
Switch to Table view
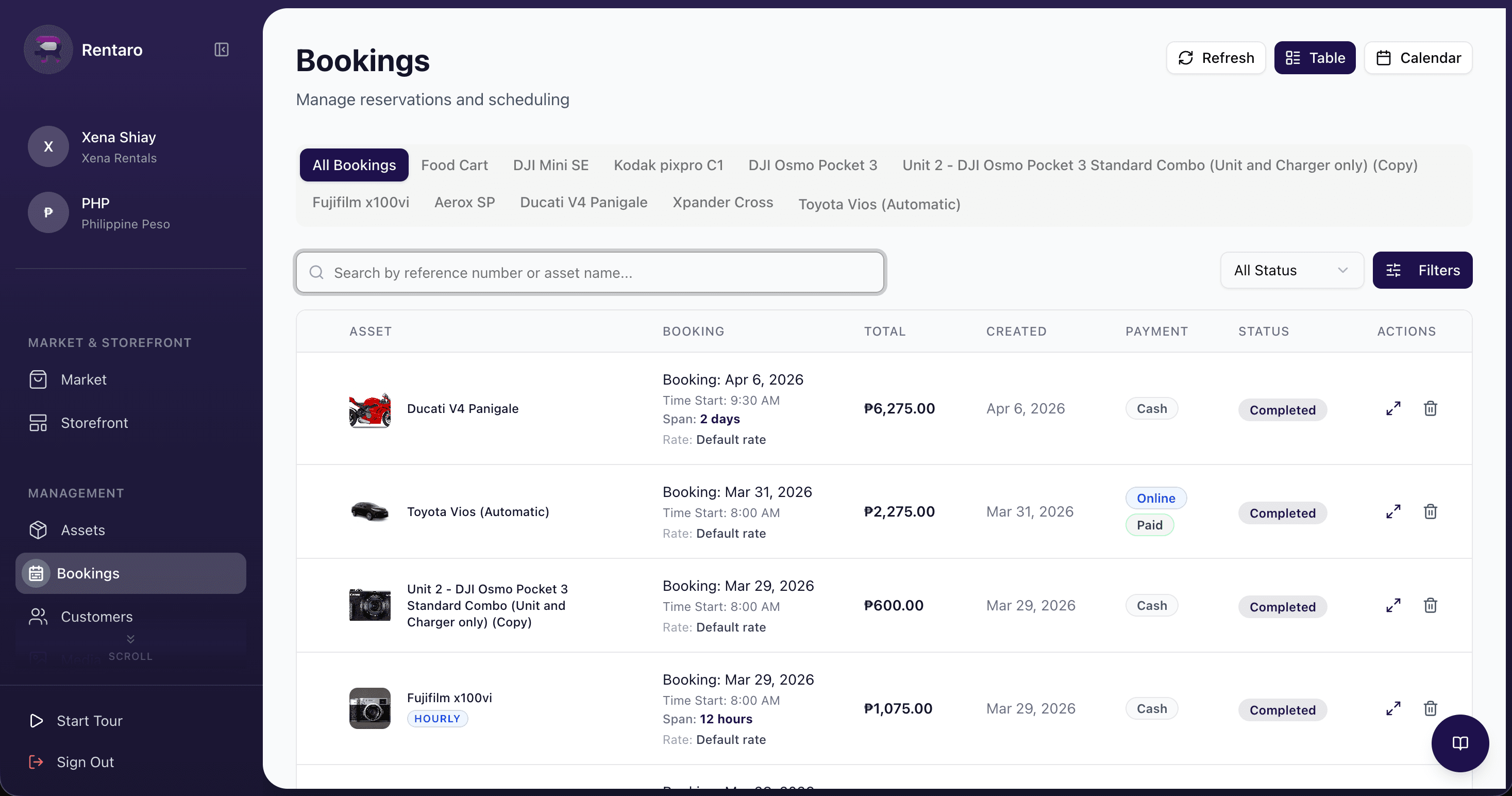tap(1314, 58)
